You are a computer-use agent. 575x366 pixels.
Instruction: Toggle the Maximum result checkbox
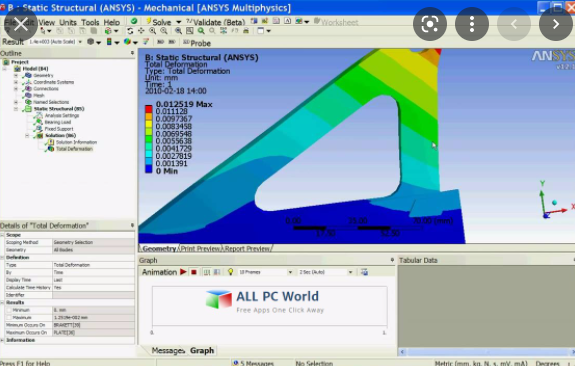tap(9, 318)
